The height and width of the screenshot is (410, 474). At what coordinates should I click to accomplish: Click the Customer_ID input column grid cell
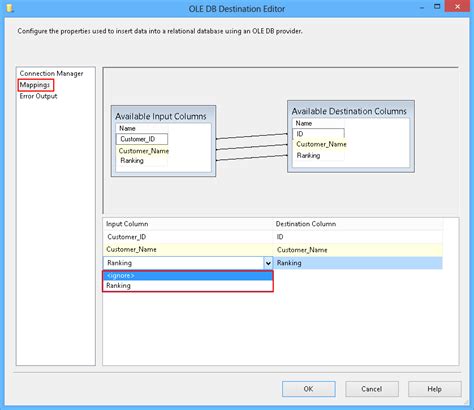188,237
